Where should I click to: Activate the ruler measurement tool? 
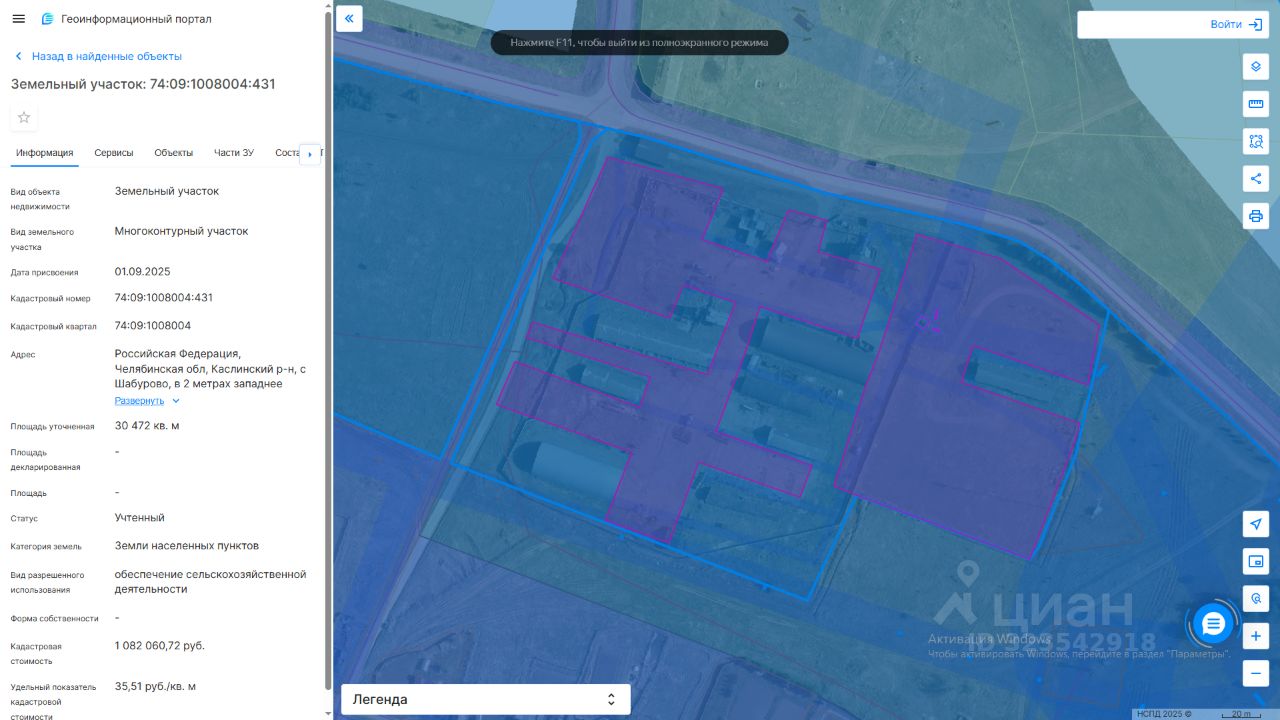tap(1255, 104)
